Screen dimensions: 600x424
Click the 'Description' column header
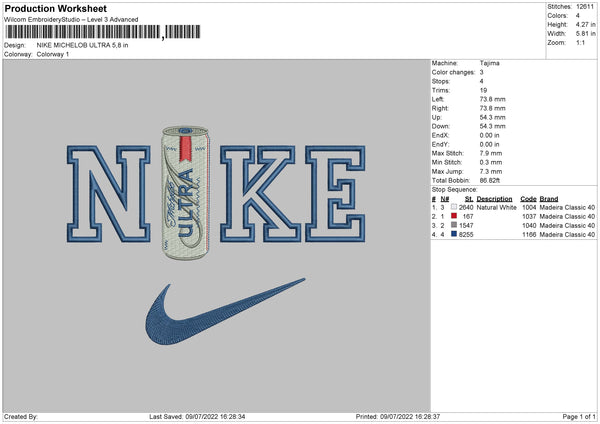pos(494,199)
